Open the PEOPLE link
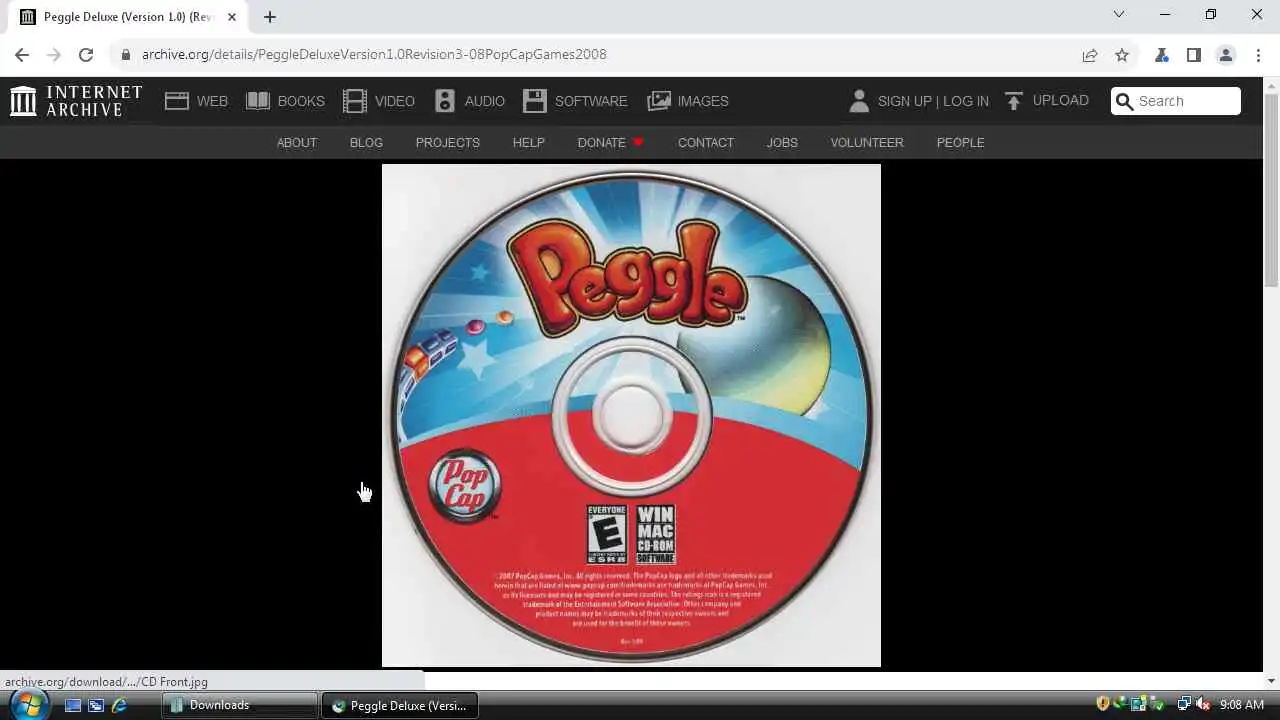The width and height of the screenshot is (1280, 720). (x=960, y=143)
